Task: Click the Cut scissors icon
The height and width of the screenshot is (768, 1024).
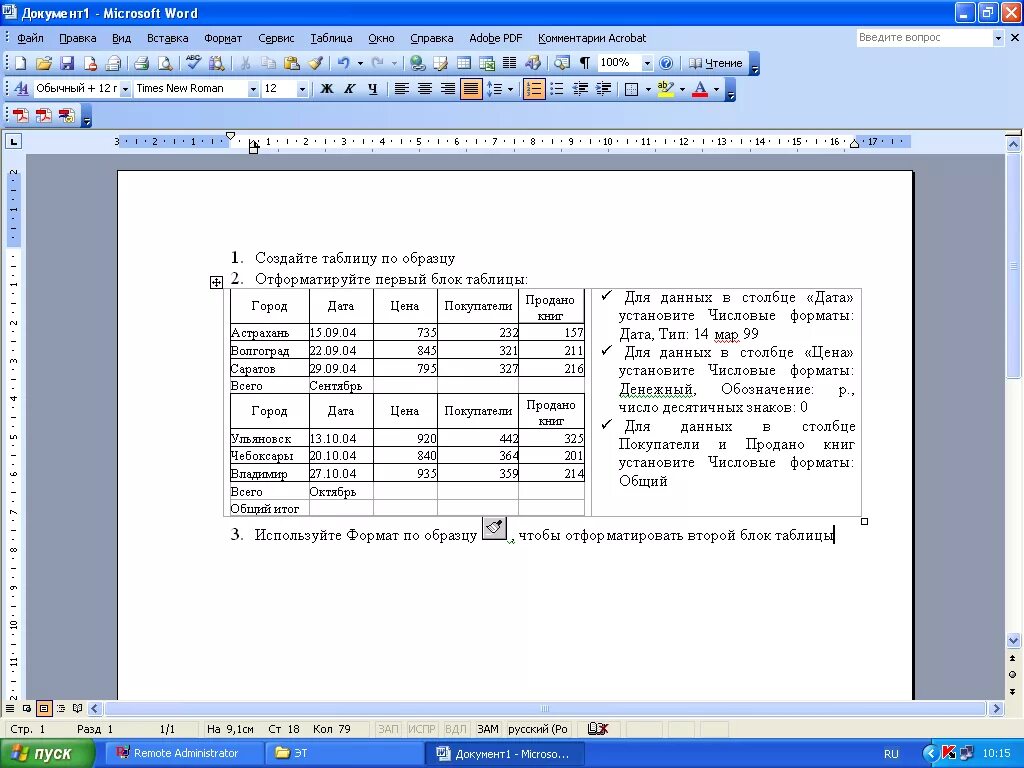Action: point(245,63)
